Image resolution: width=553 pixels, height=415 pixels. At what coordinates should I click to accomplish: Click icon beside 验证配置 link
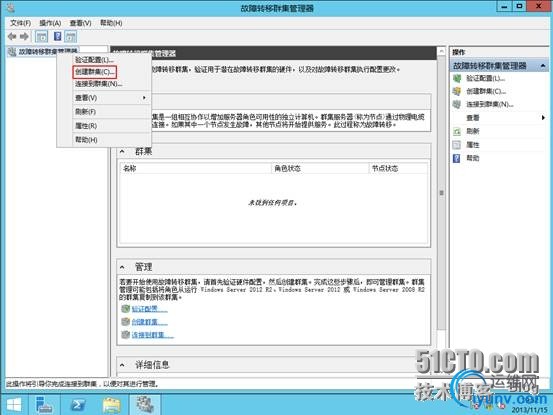coord(126,309)
